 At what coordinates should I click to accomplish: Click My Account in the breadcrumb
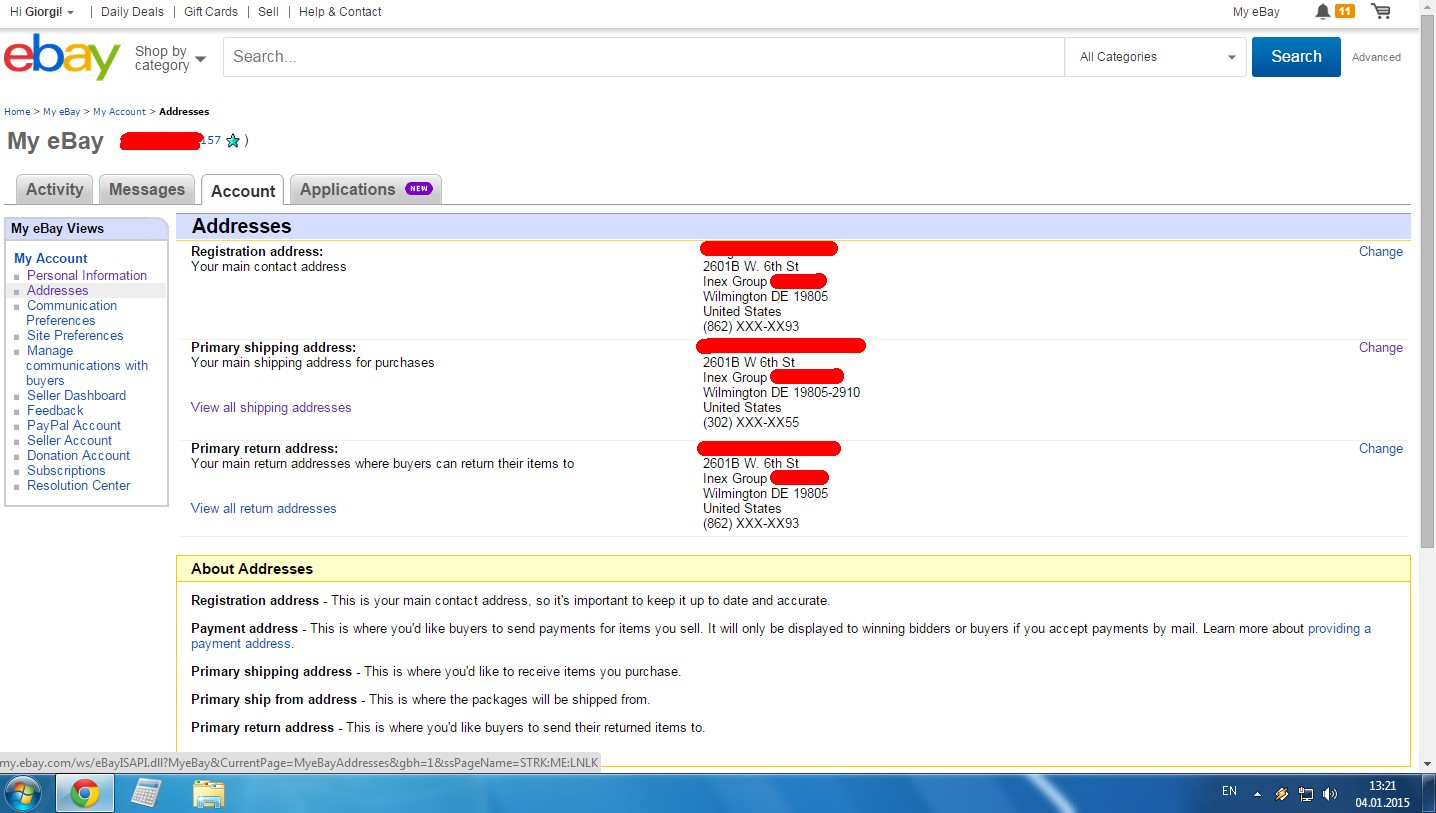pos(119,112)
